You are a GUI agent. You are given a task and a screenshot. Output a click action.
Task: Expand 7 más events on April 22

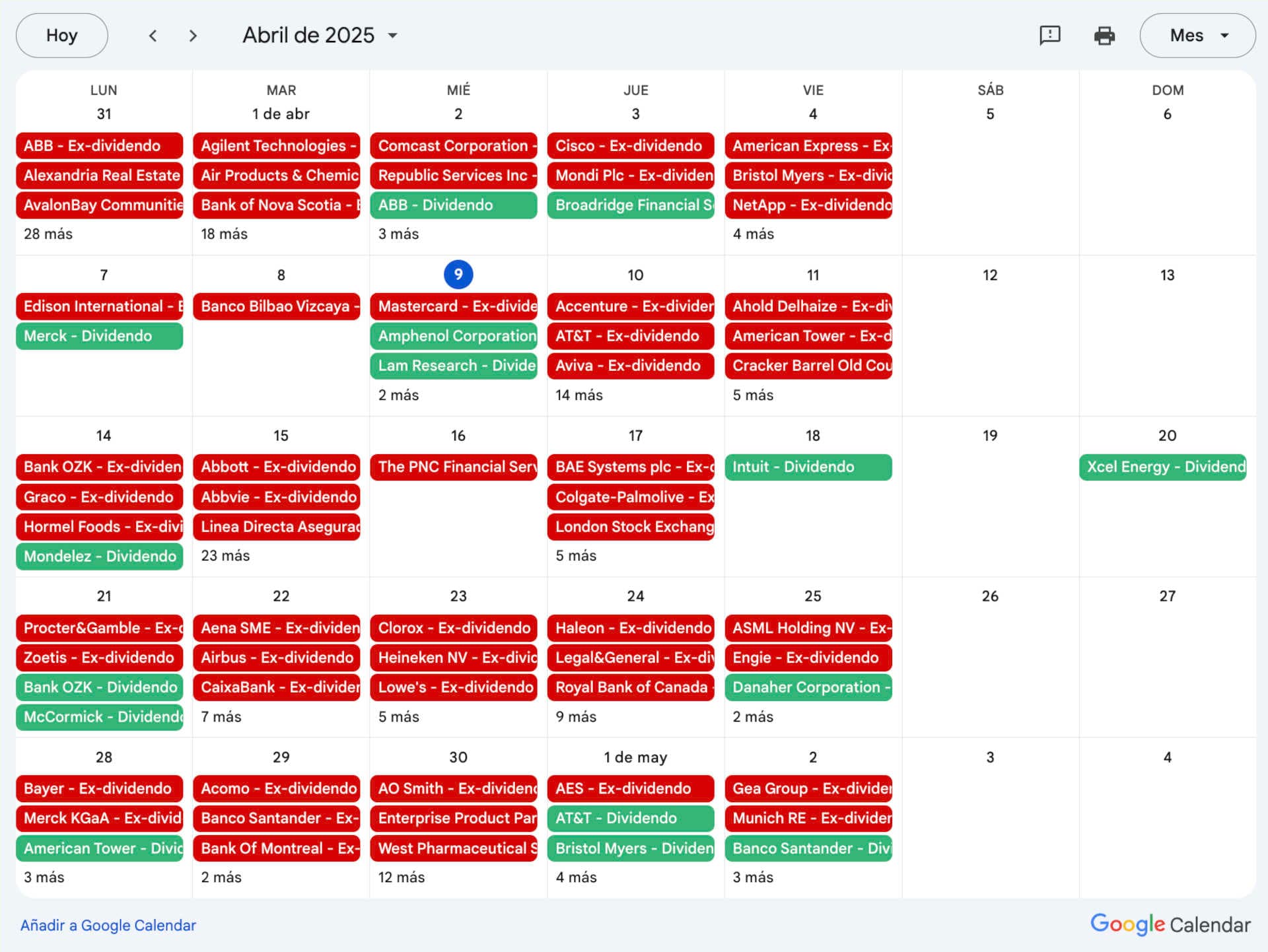[221, 716]
